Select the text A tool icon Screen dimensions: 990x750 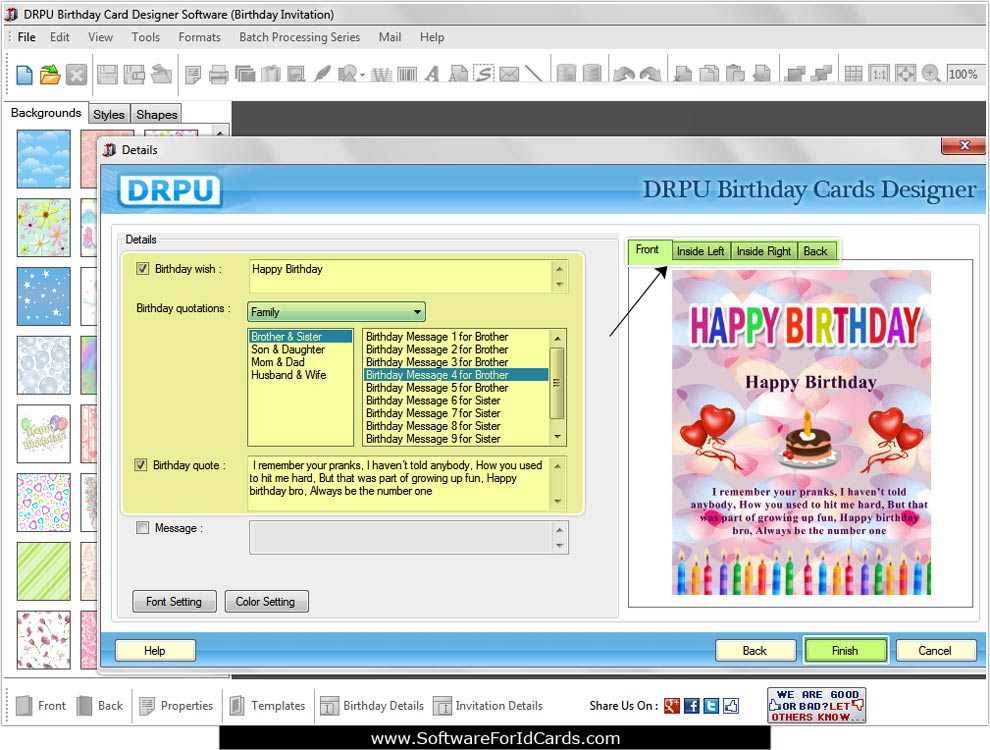432,74
